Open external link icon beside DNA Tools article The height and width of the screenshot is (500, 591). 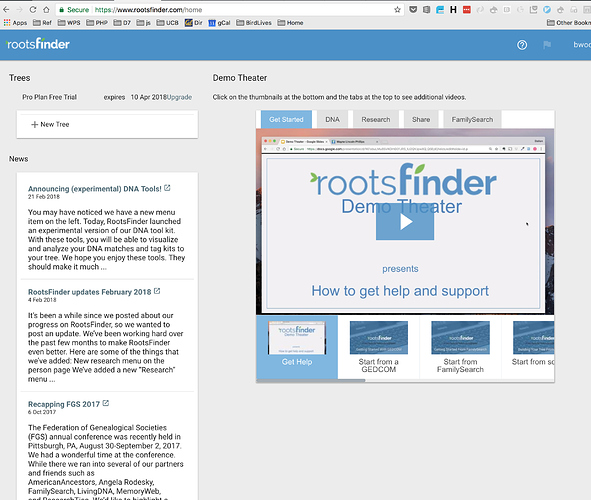point(167,188)
